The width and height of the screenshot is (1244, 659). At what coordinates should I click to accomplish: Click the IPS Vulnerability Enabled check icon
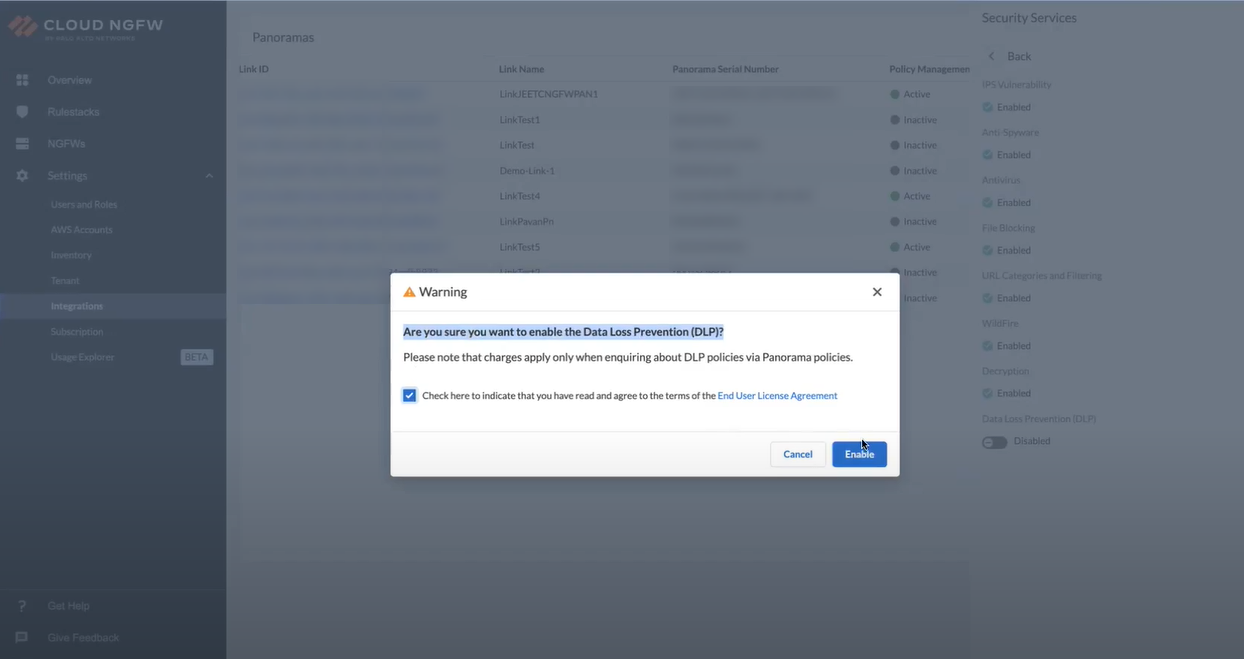click(x=988, y=107)
